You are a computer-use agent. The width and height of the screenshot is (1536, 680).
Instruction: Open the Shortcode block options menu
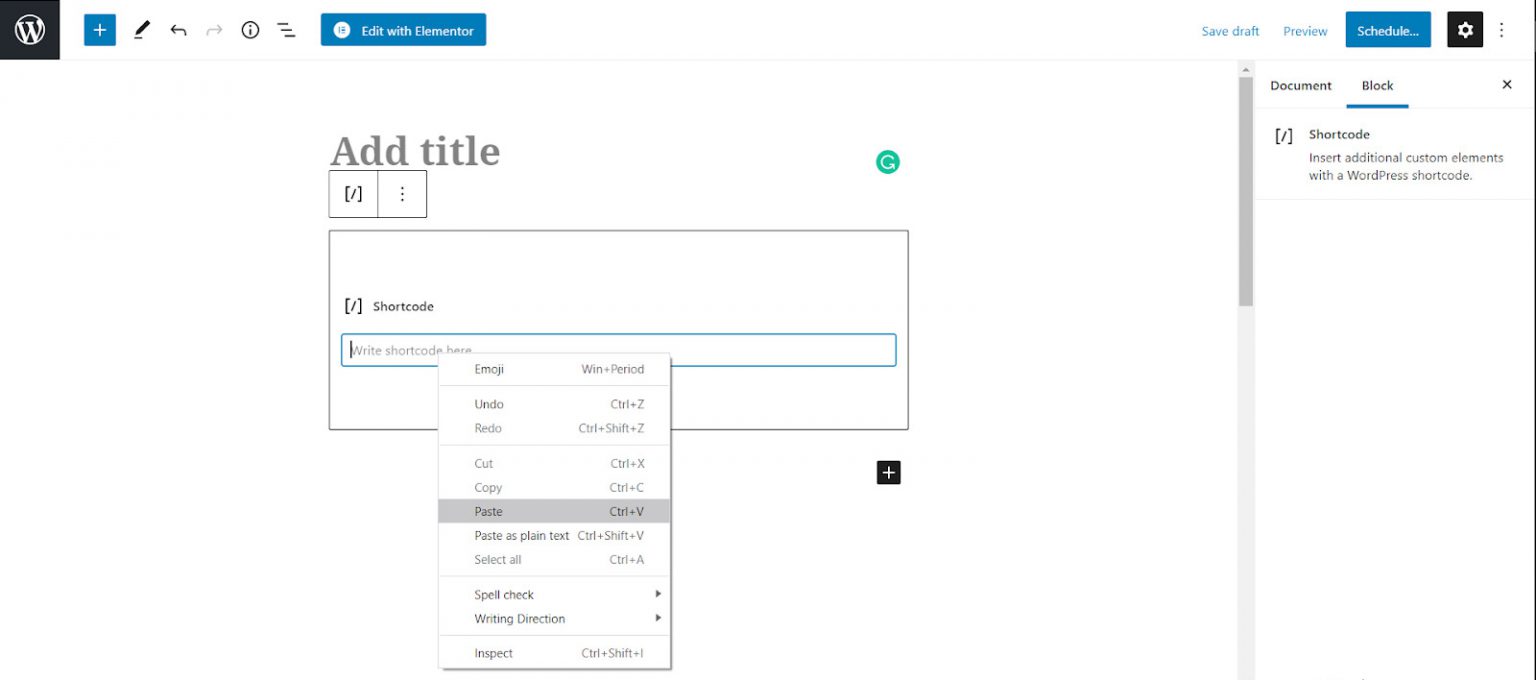click(402, 194)
